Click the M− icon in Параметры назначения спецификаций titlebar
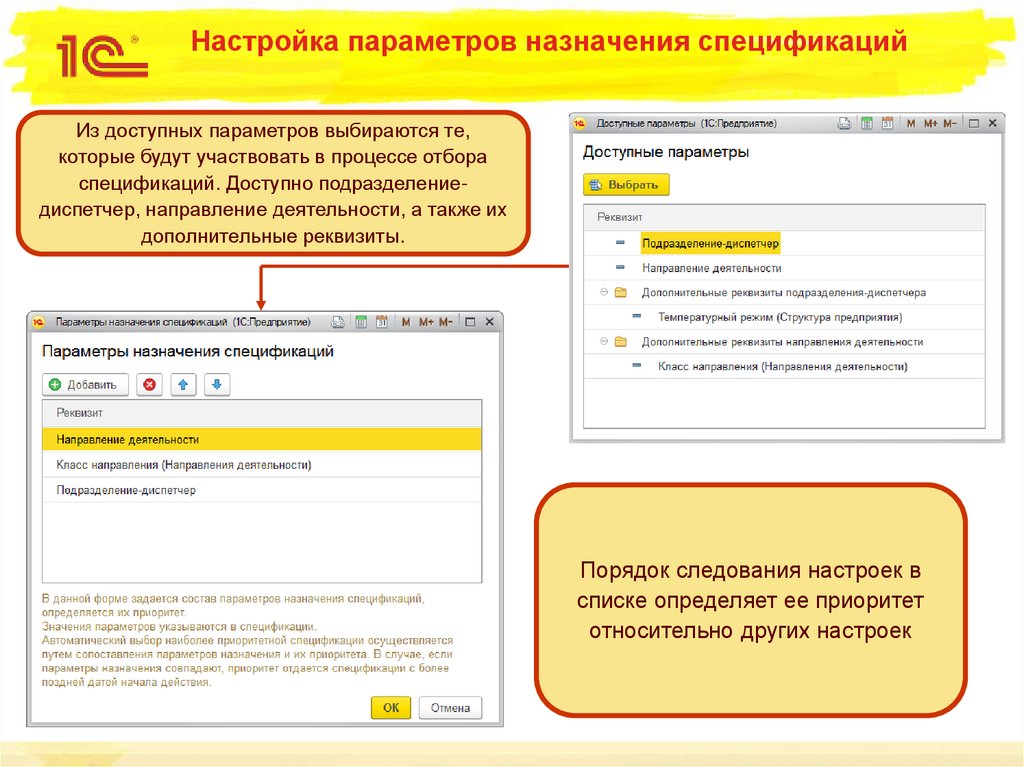The width and height of the screenshot is (1024, 767). 446,322
